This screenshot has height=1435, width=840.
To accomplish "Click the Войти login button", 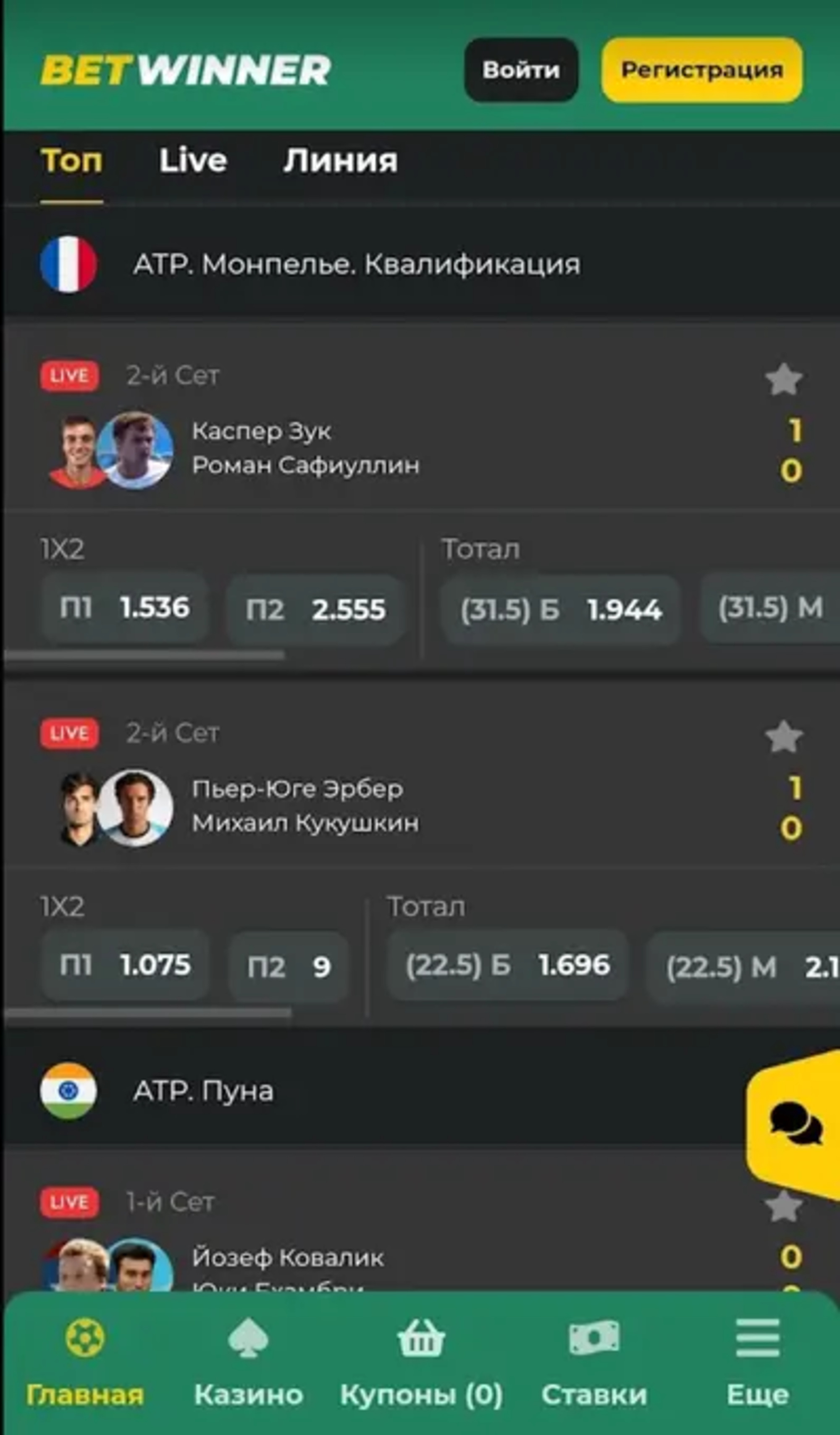I will [521, 70].
